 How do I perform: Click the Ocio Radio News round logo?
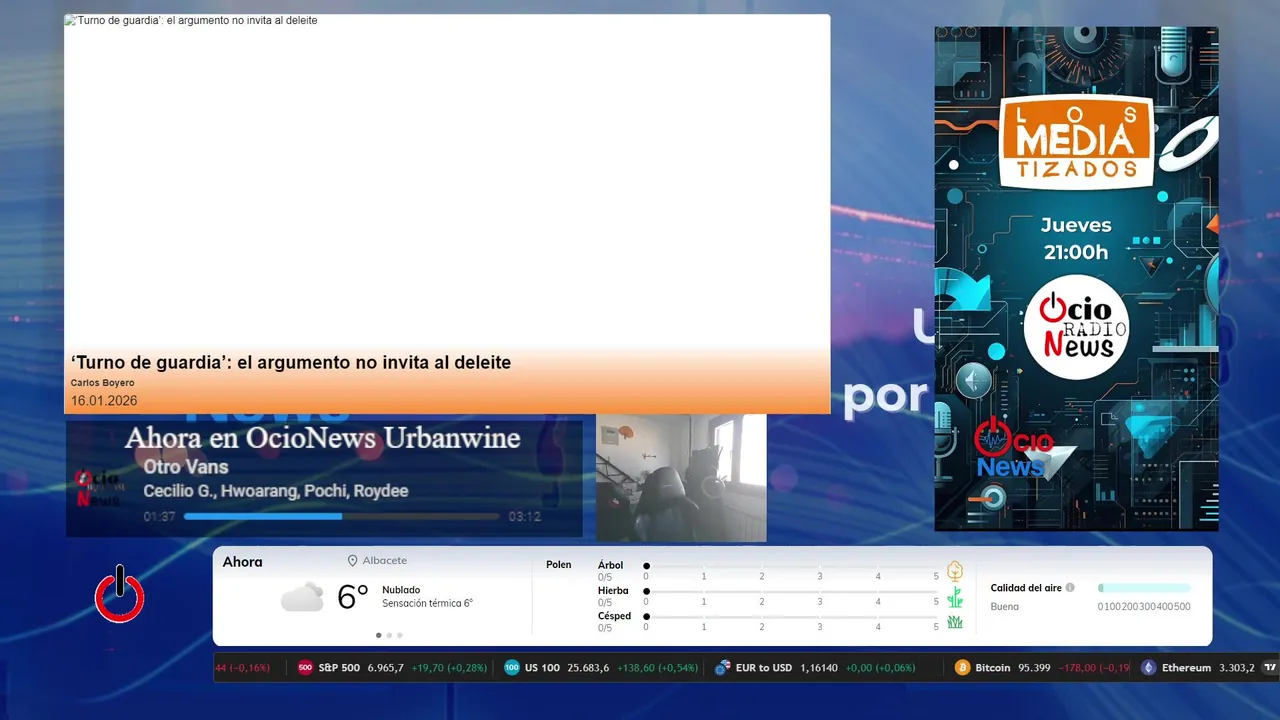tap(1076, 327)
